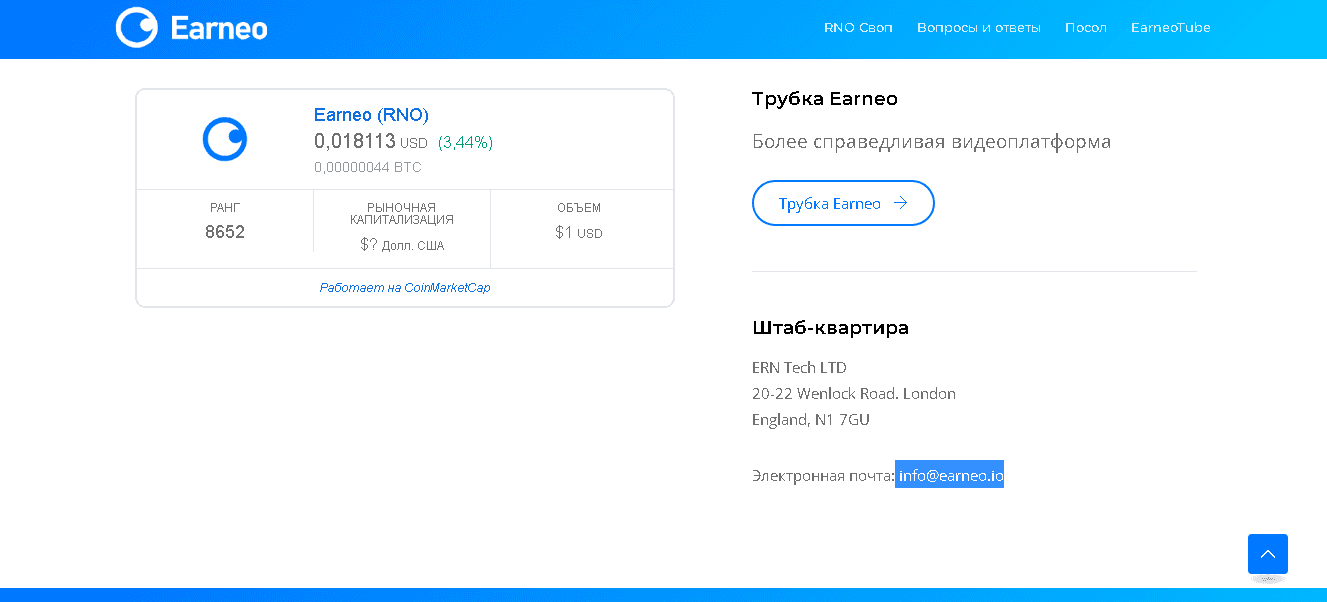
Task: Click the Работает на CoinMarketCap link
Action: tap(405, 287)
